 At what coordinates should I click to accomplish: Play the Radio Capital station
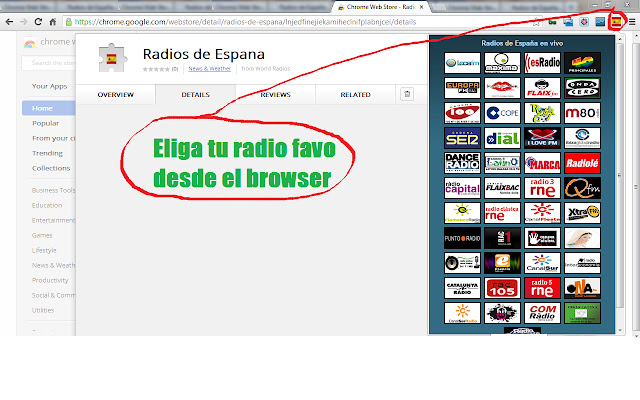(x=462, y=188)
